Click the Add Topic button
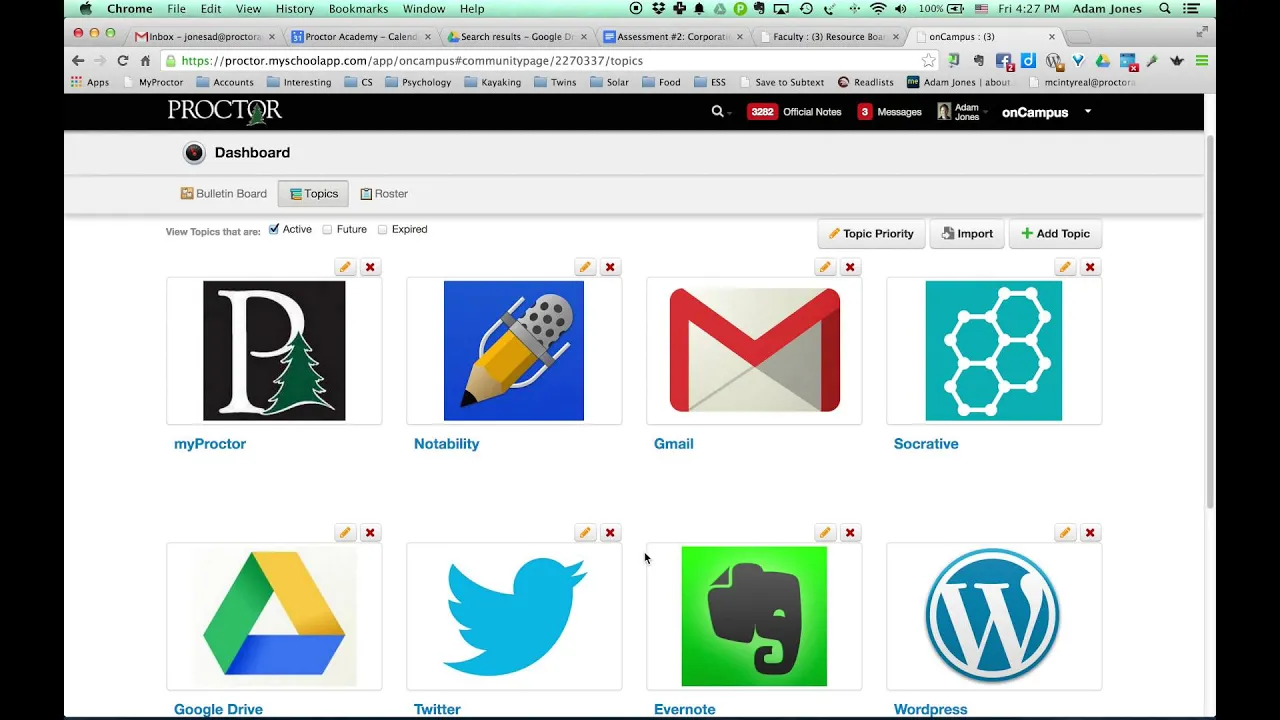The width and height of the screenshot is (1280, 720). click(1055, 234)
